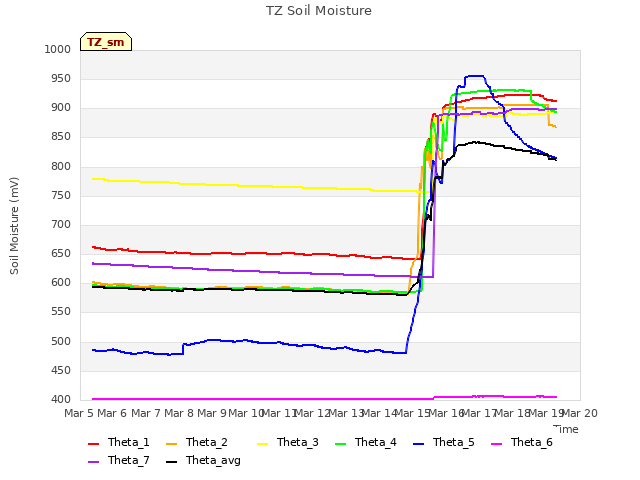640x480 pixels.
Task: Click the 800 y-axis tick label
Action: pos(61,166)
